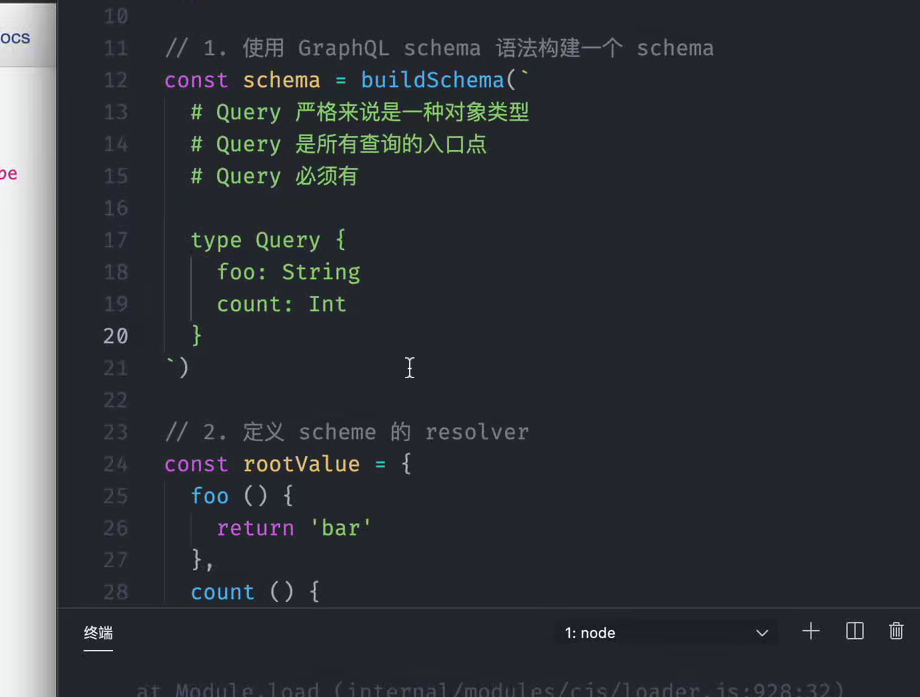Screen dimensions: 920x697
Task: Click the schema variable on line 12
Action: coord(281,80)
